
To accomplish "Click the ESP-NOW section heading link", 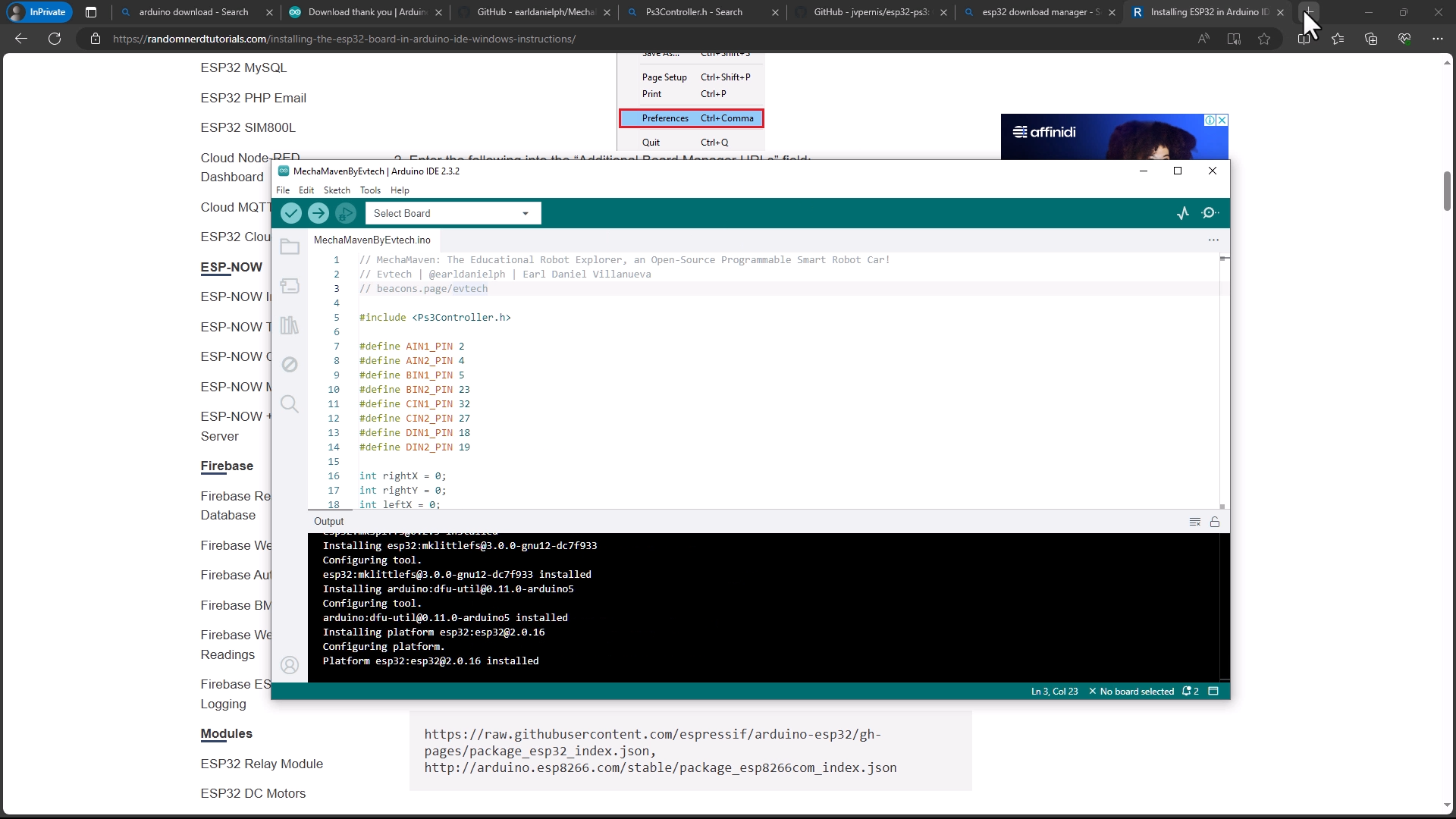I will pos(231,267).
